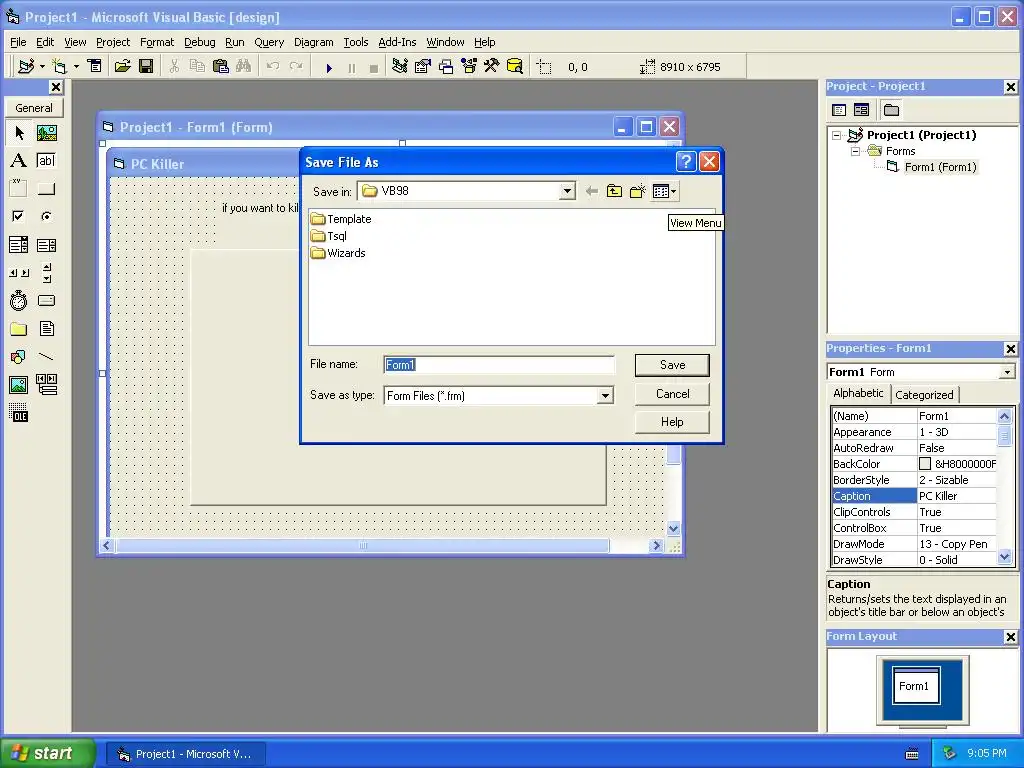
Task: Select the OptionButton tool in toolbox
Action: click(x=46, y=216)
